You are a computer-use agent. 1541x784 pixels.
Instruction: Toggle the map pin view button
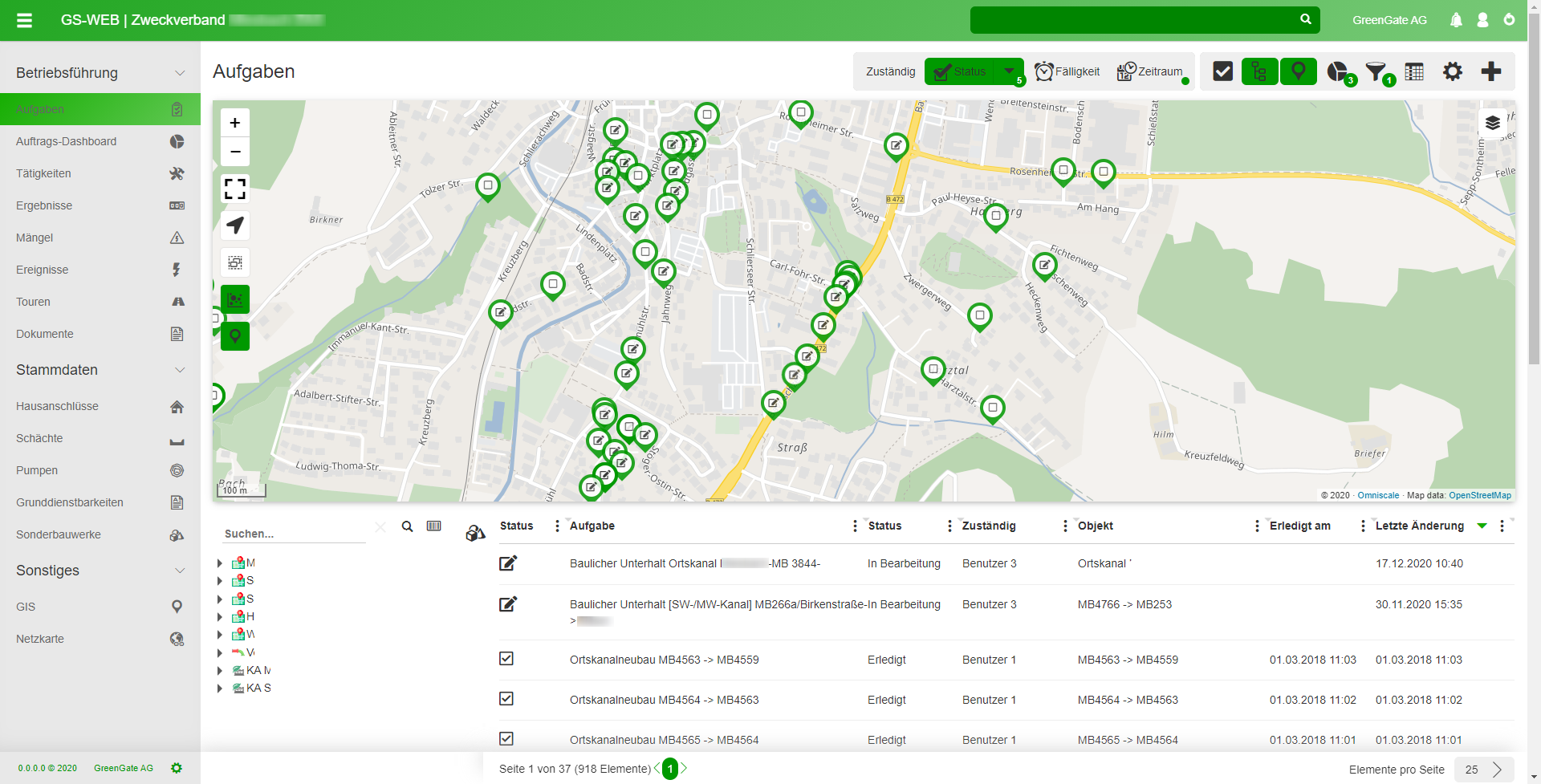click(1298, 71)
